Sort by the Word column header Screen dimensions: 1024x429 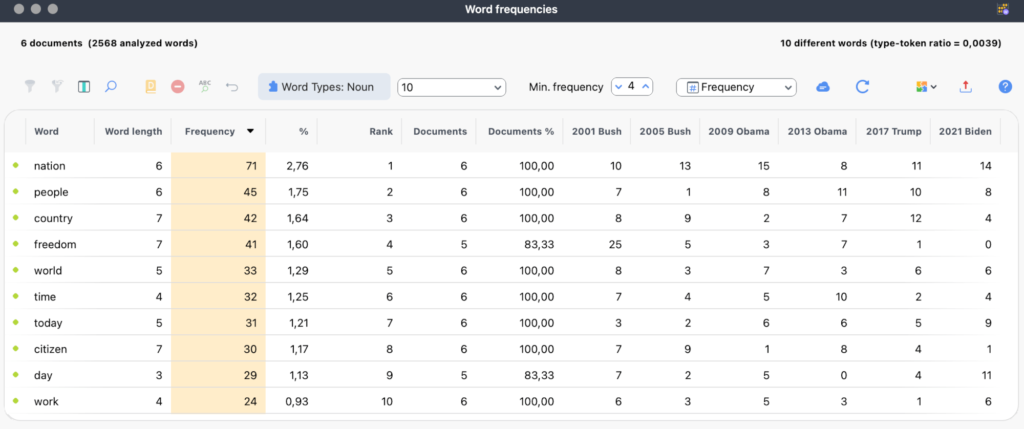coord(46,131)
